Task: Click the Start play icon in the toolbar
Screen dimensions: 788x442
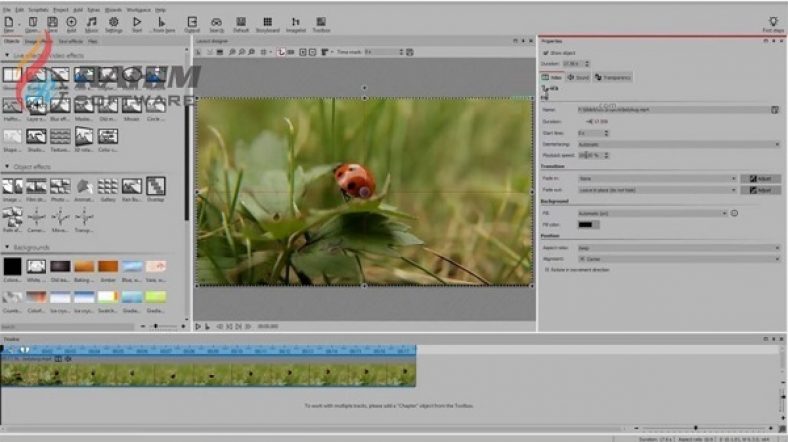Action: 138,22
